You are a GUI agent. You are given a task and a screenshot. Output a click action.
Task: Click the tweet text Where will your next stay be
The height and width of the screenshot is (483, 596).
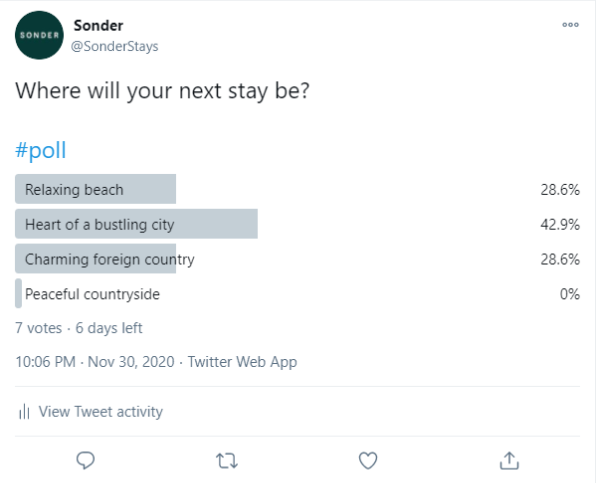[x=162, y=91]
